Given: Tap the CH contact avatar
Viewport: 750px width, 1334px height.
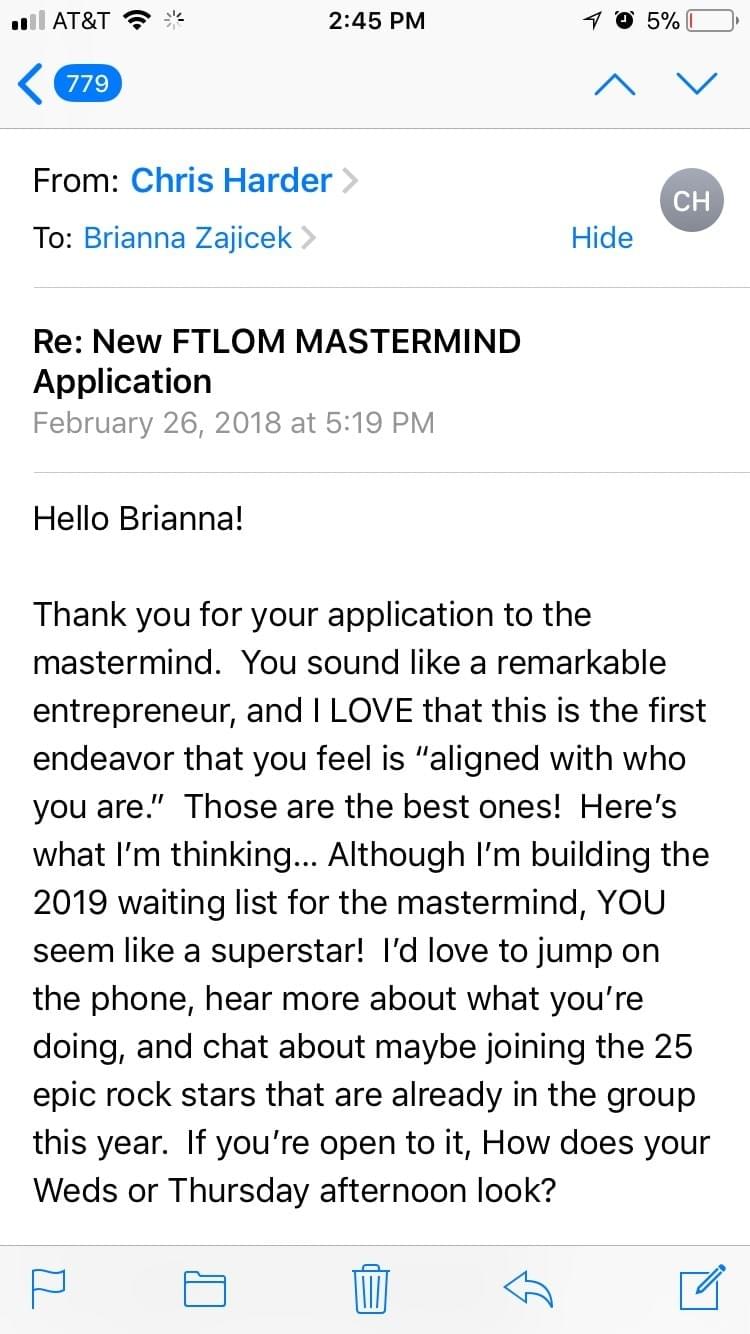Looking at the screenshot, I should tap(691, 201).
